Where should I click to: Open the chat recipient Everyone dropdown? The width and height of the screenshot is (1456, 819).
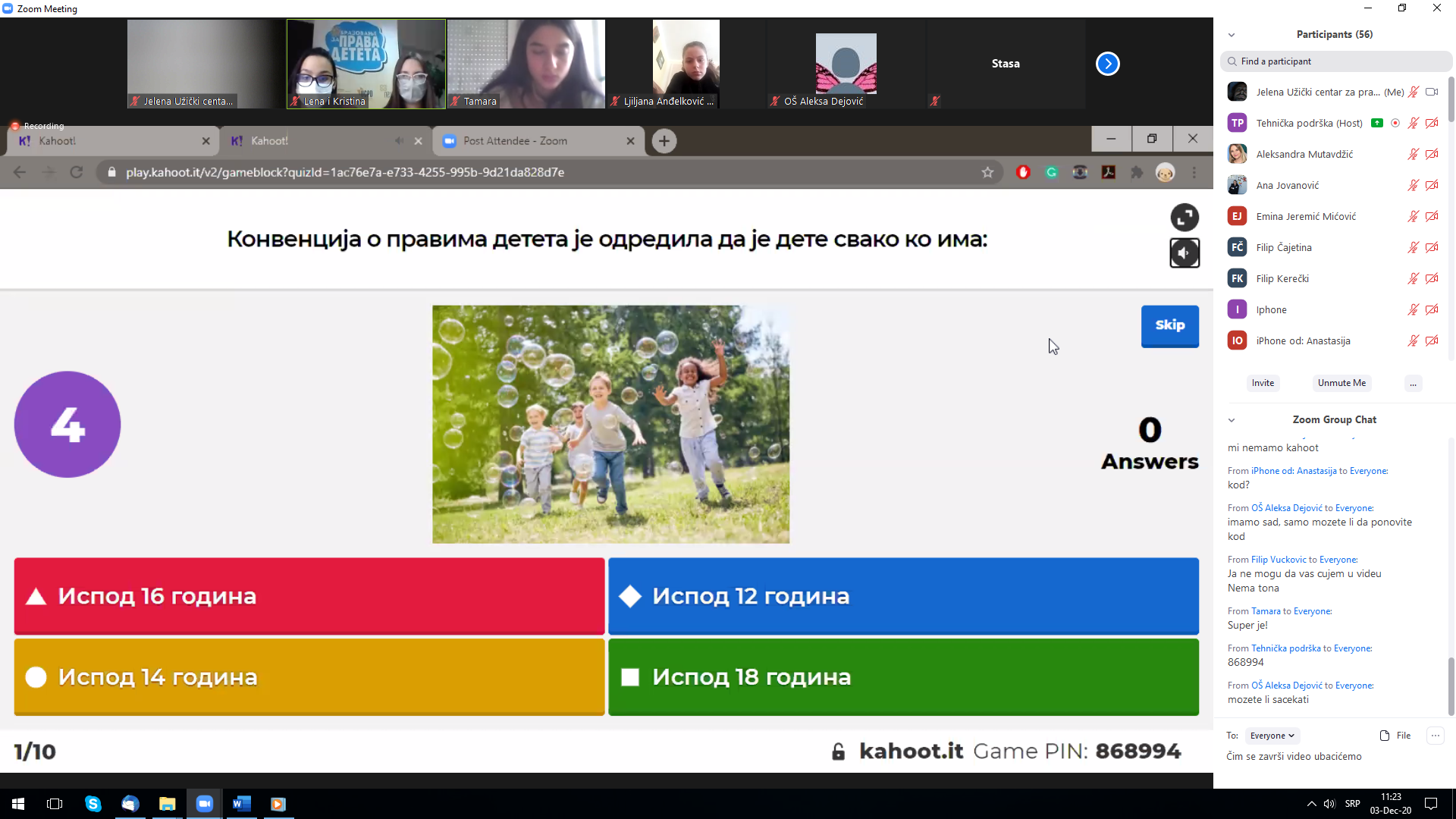coord(1272,736)
